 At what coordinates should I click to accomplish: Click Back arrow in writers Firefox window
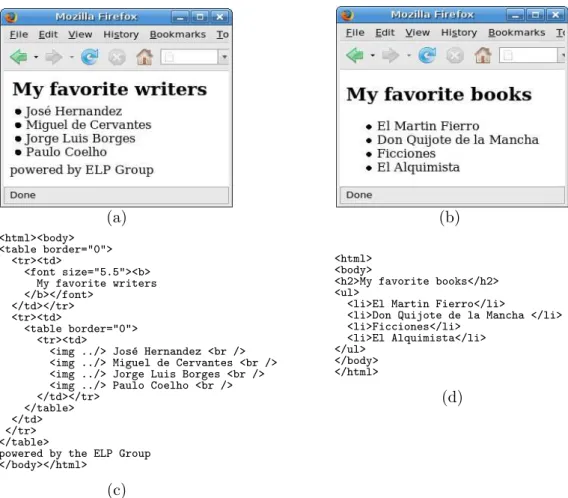coord(19,57)
